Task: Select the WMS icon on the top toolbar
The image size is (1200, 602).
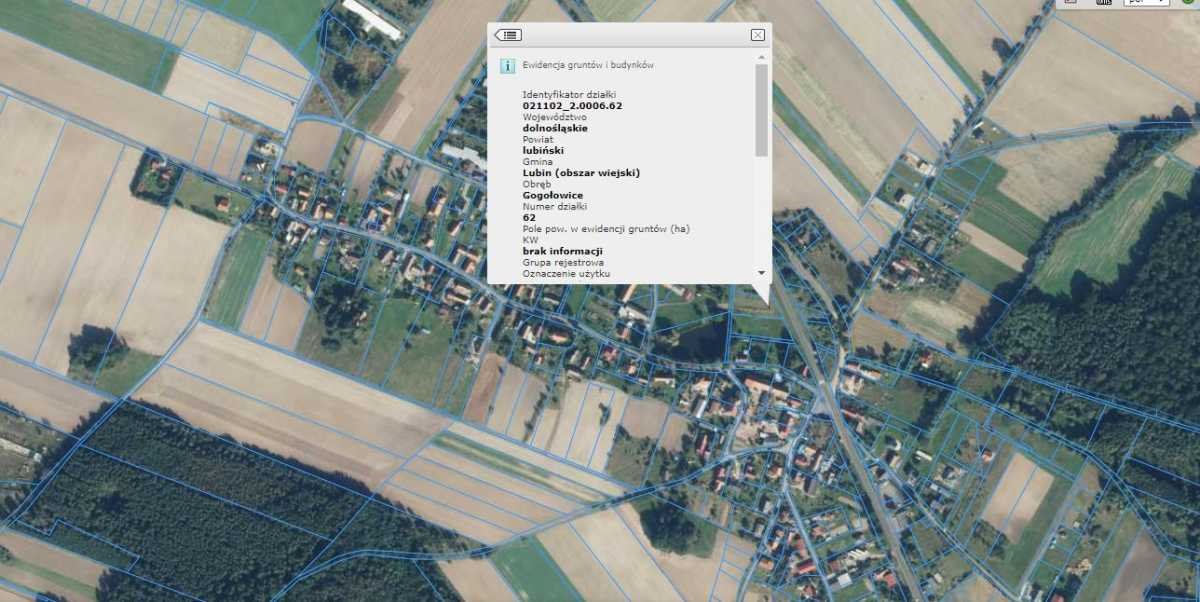Action: click(x=1103, y=3)
